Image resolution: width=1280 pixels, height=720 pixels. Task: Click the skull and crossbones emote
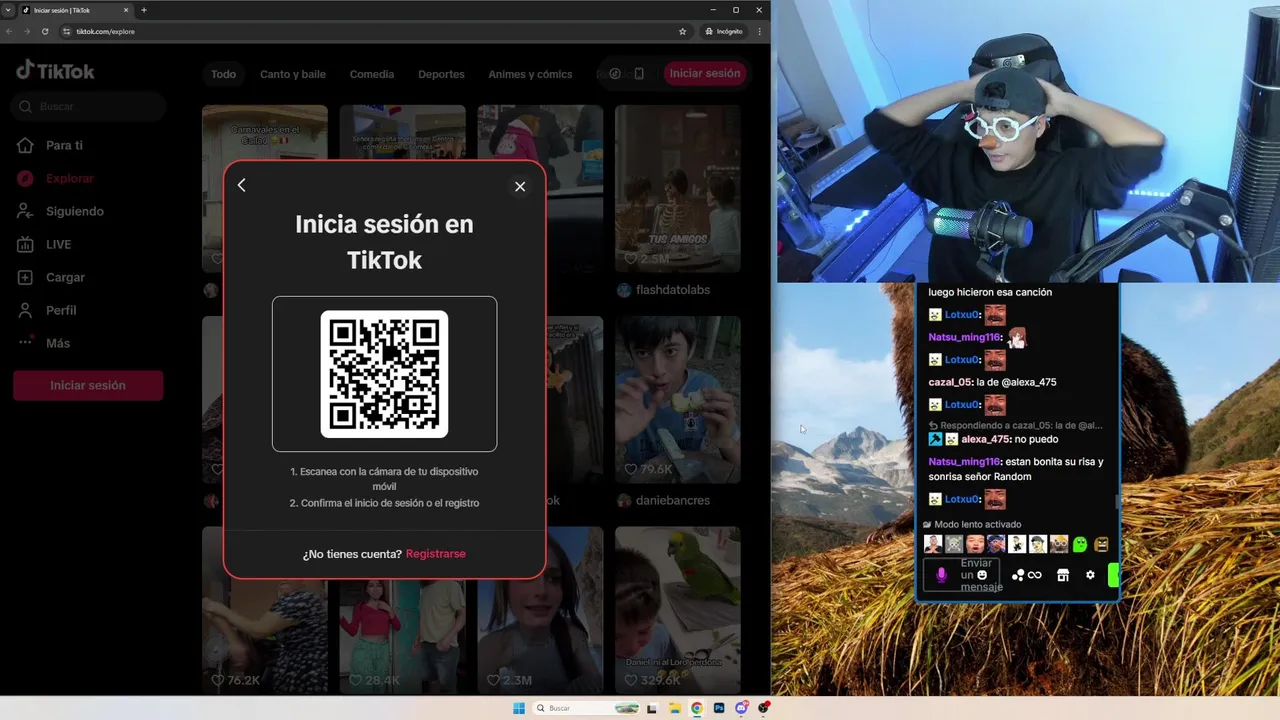click(x=954, y=544)
